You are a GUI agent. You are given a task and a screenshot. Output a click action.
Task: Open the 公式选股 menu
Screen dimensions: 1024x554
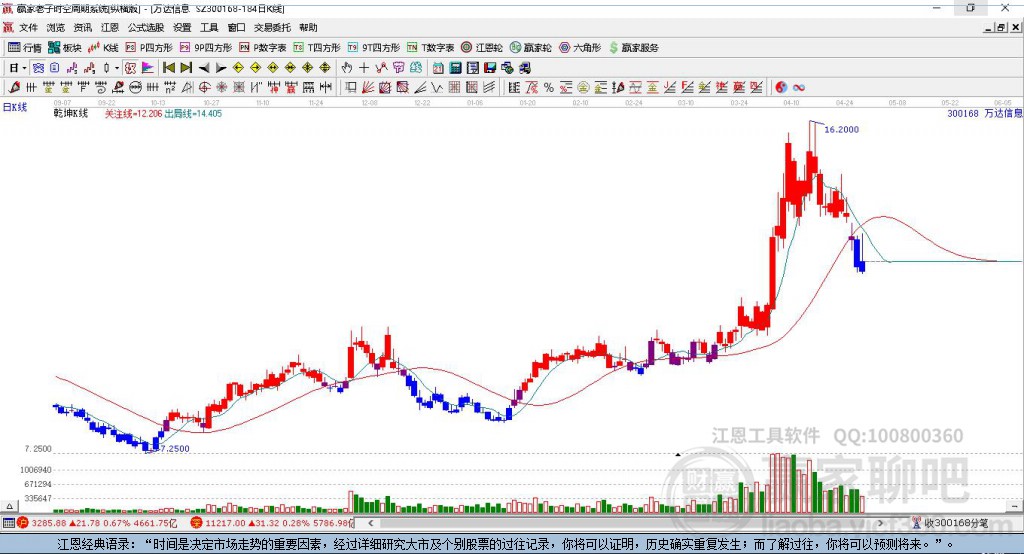pos(146,27)
